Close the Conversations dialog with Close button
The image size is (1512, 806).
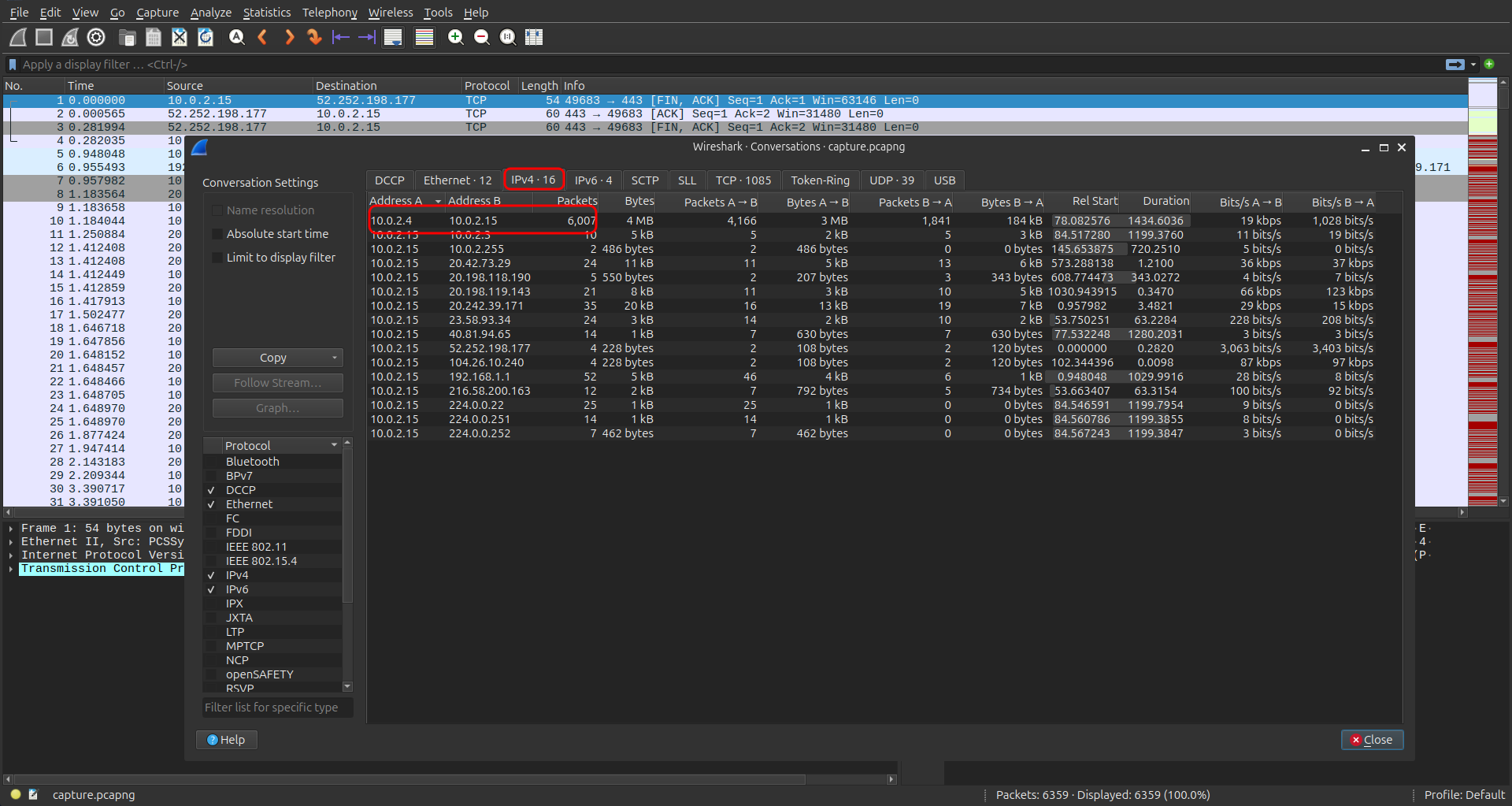click(x=1371, y=740)
